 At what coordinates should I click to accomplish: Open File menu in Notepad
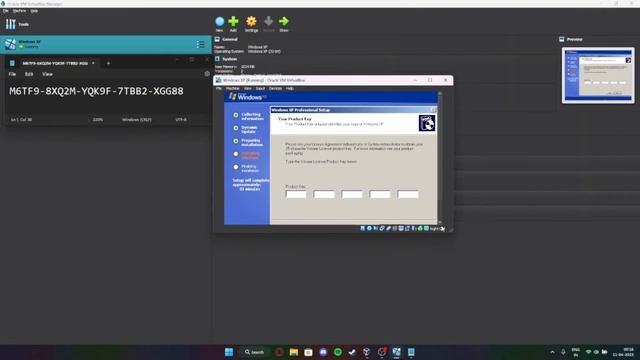pos(12,74)
